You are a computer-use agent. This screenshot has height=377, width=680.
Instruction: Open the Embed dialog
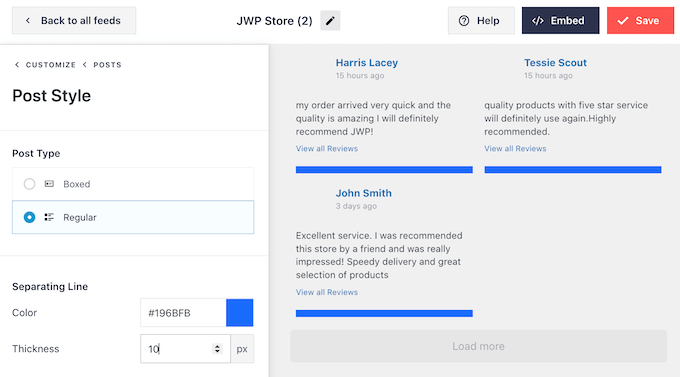pos(560,20)
